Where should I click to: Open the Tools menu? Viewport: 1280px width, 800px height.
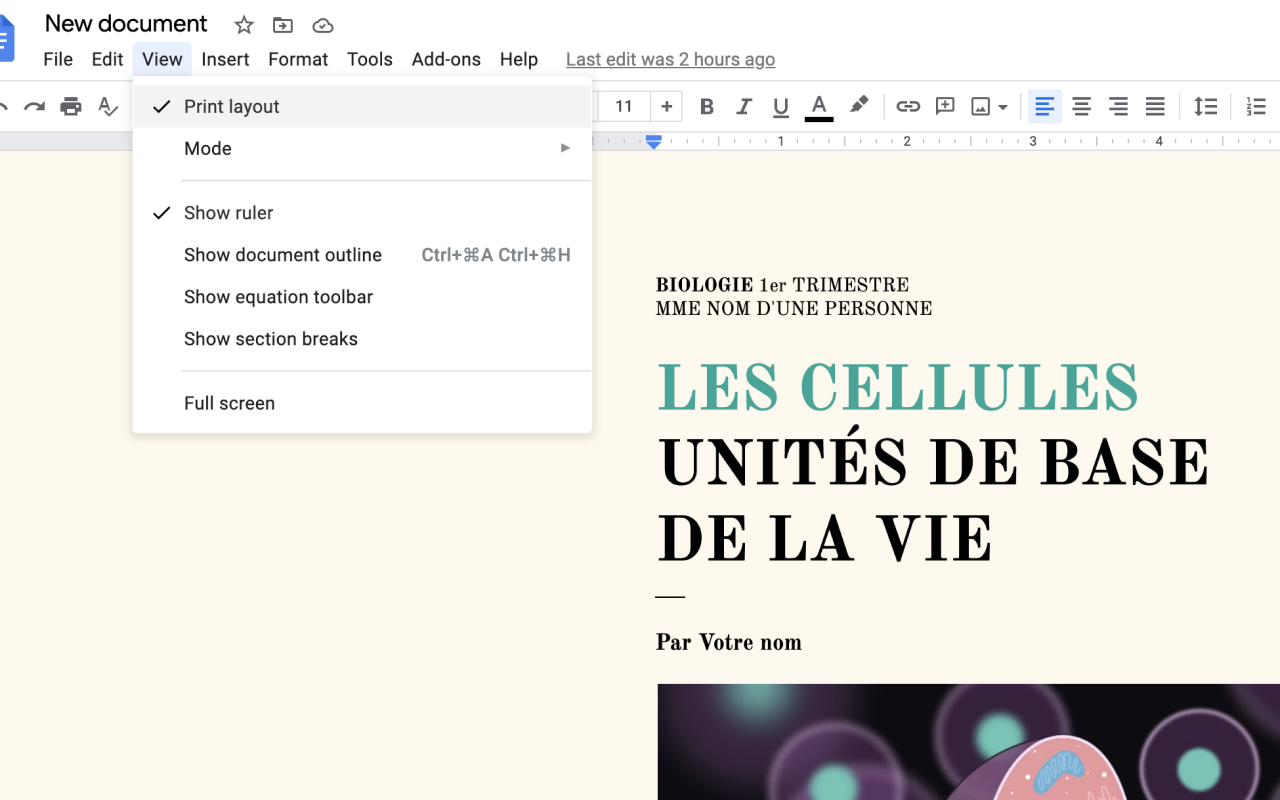coord(369,59)
